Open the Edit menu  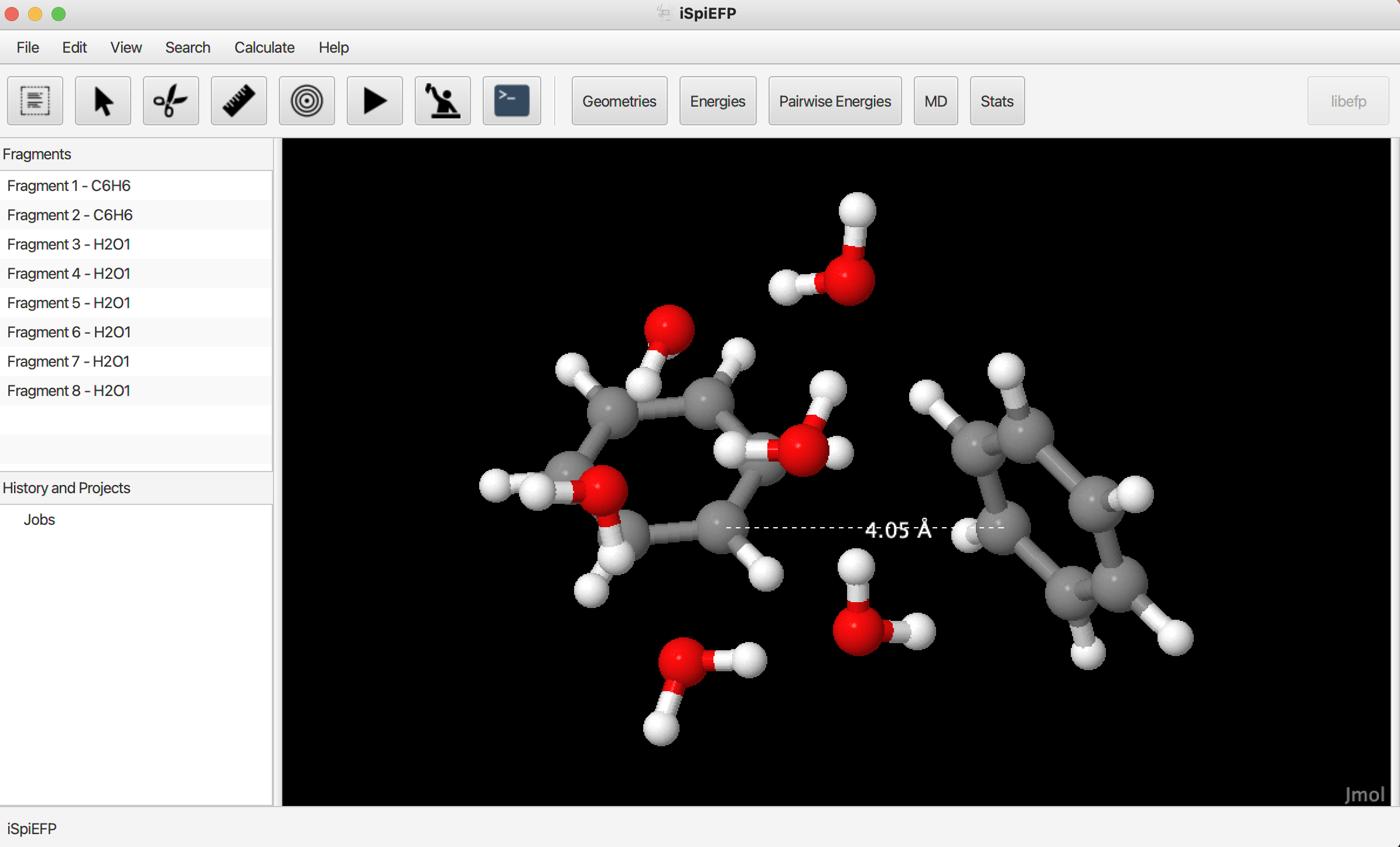pos(74,47)
